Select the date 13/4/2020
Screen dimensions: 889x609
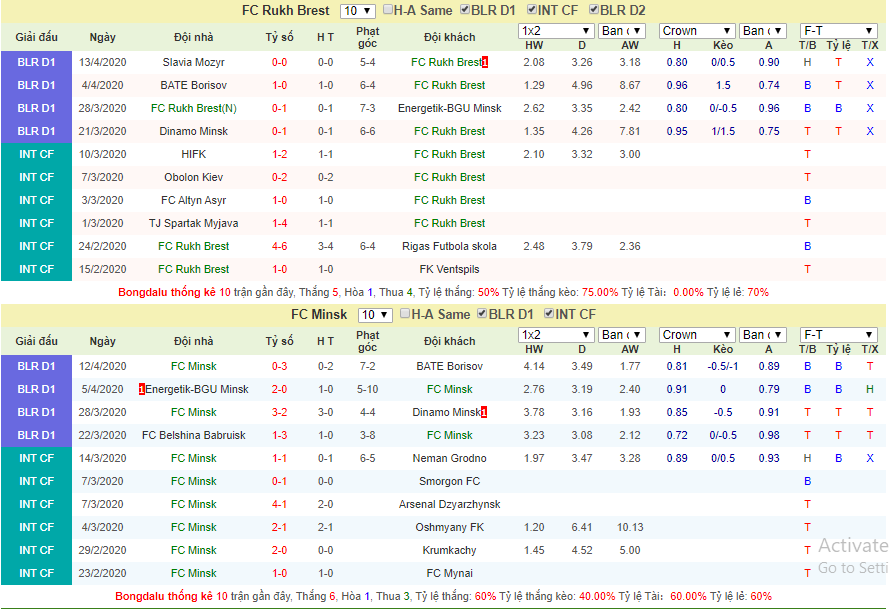coord(103,62)
